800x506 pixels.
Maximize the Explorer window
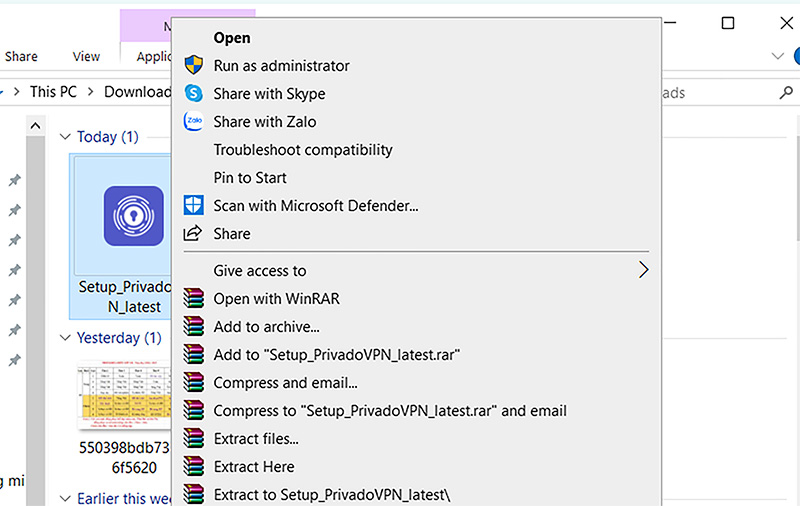coord(728,23)
